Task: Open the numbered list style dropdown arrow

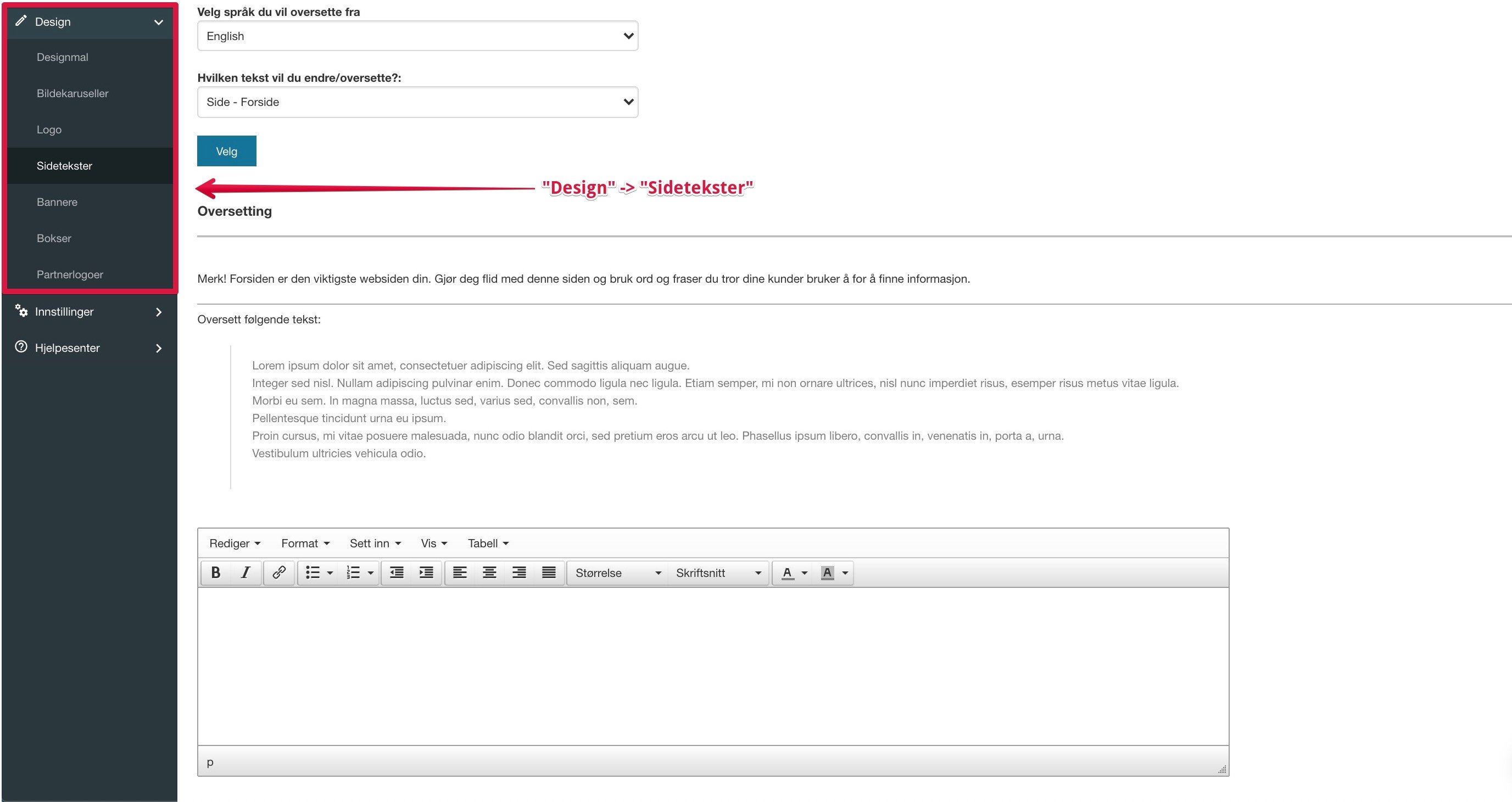Action: pyautogui.click(x=370, y=573)
